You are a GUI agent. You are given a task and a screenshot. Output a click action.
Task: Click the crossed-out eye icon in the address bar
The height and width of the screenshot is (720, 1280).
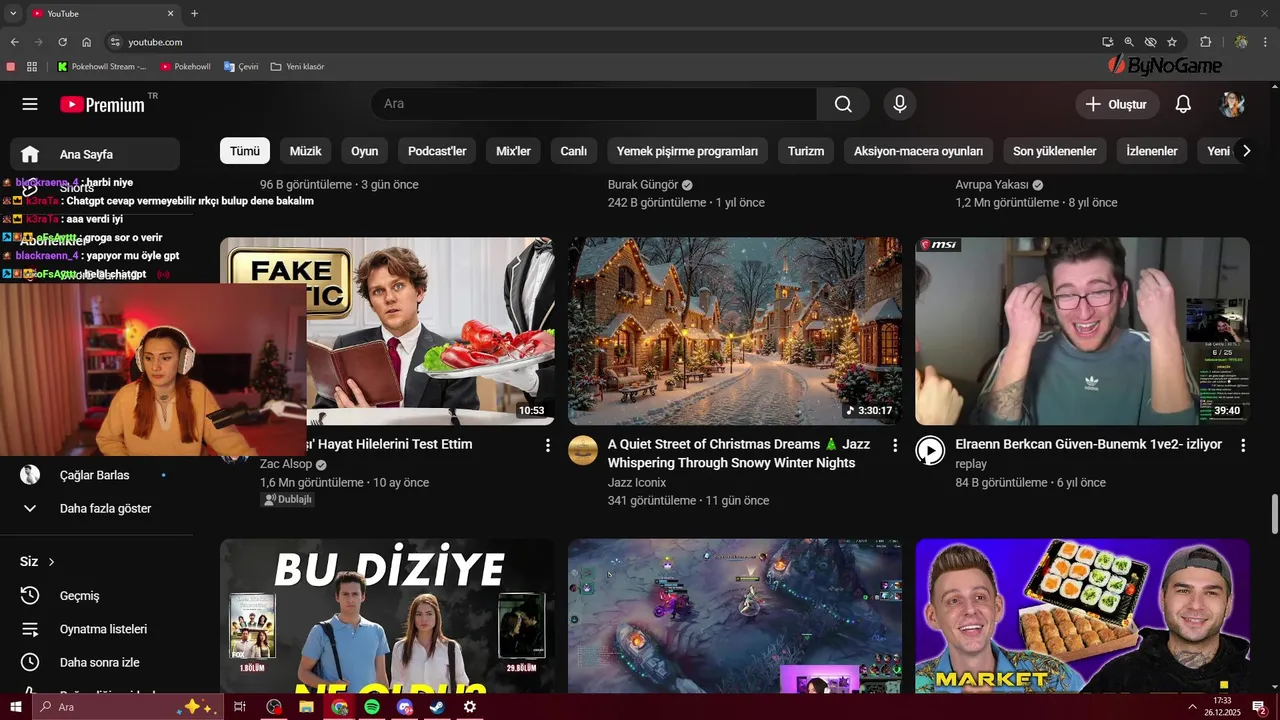[1150, 42]
